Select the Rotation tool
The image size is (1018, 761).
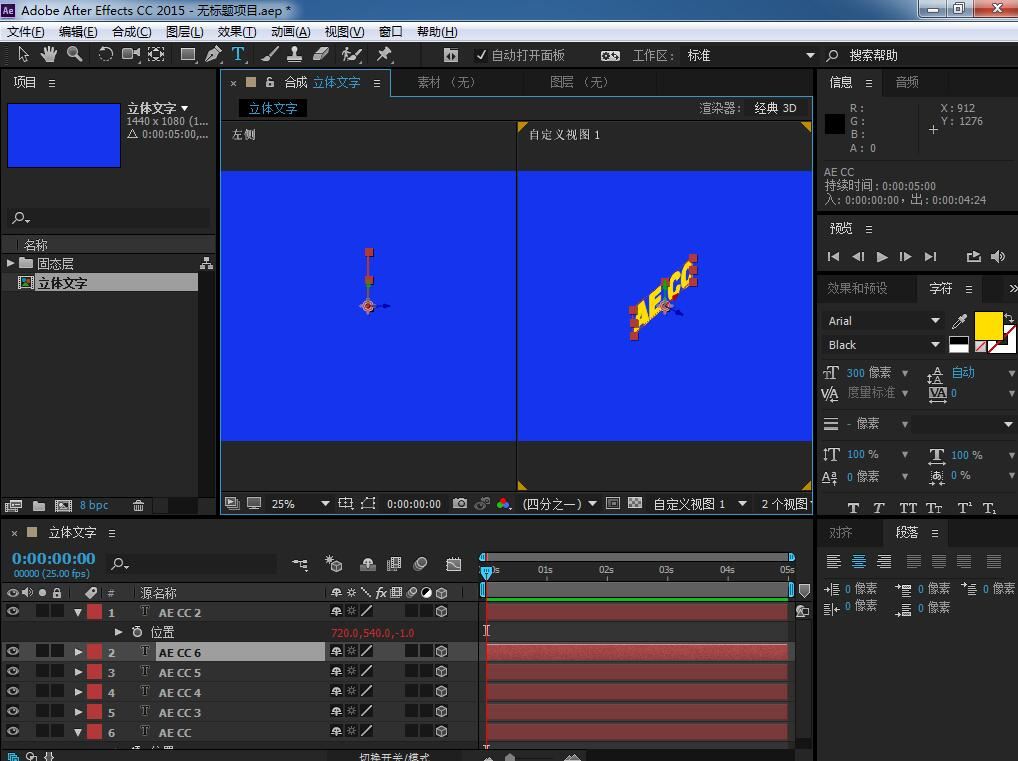tap(105, 55)
